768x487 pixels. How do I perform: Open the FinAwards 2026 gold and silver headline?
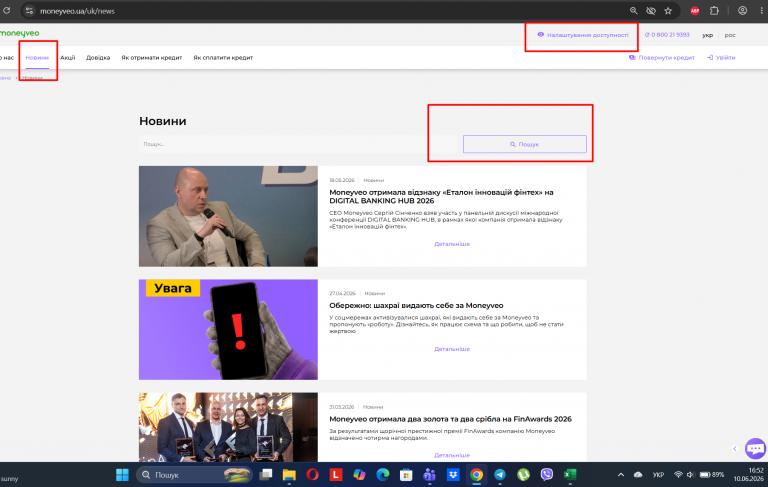451,419
